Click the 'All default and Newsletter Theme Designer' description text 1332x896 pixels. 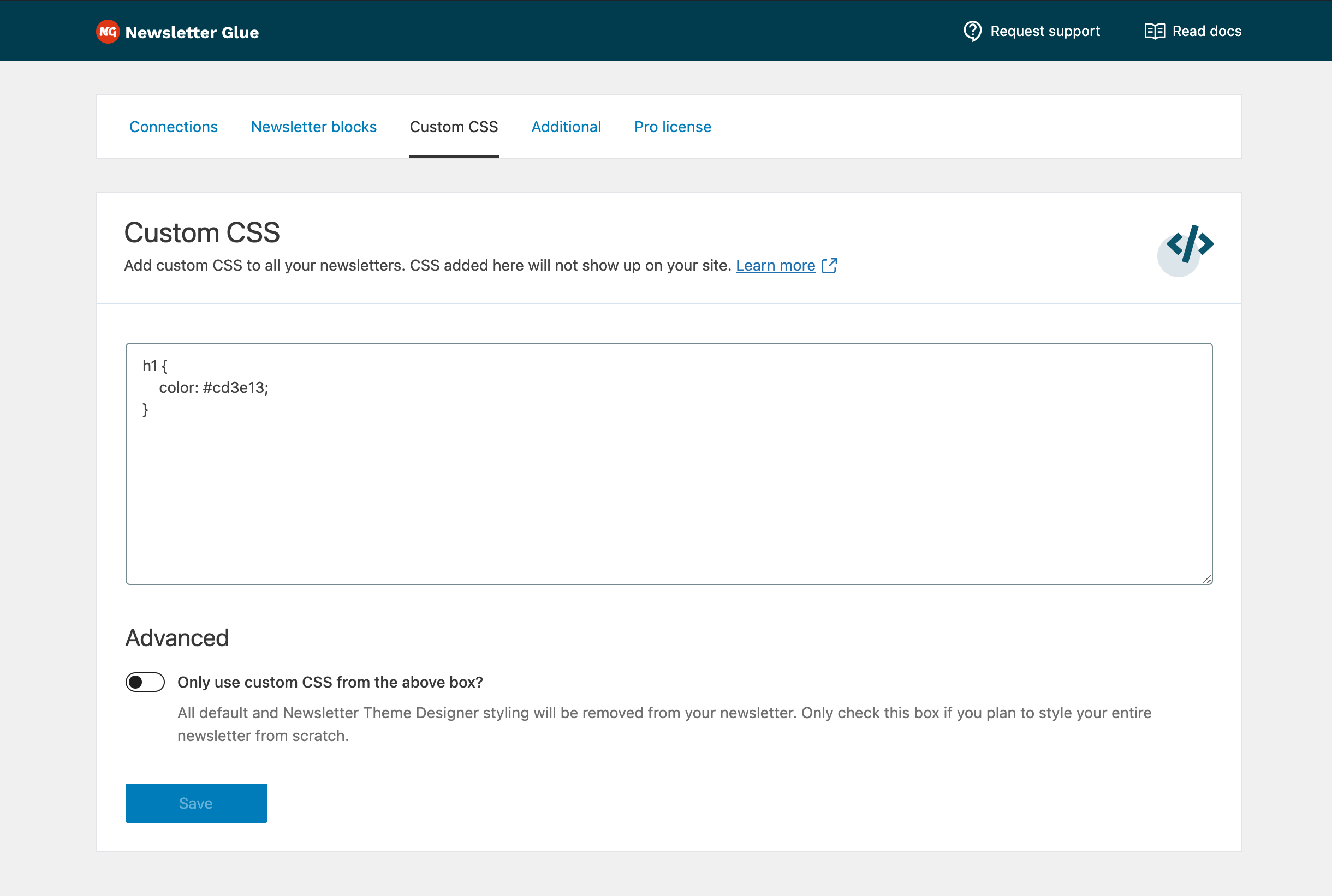pos(664,724)
